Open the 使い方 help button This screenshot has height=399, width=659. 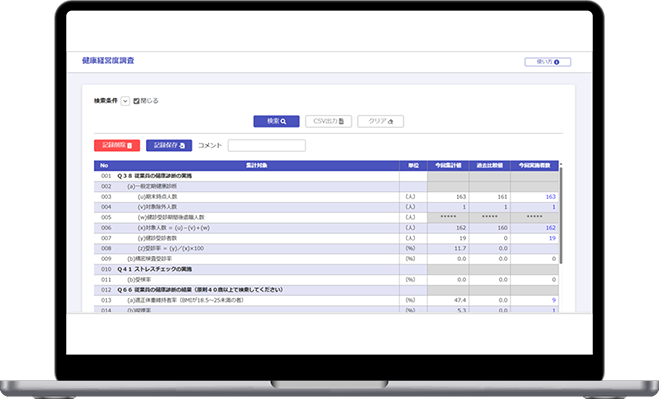pos(548,62)
